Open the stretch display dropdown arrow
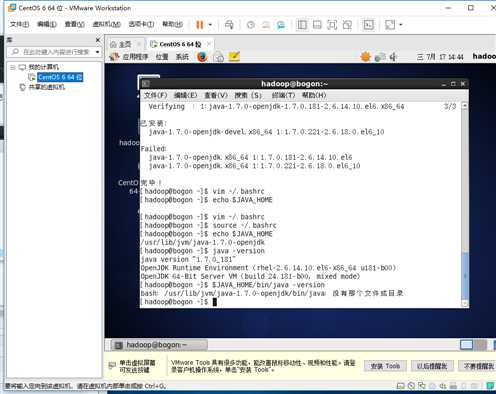 click(x=401, y=25)
